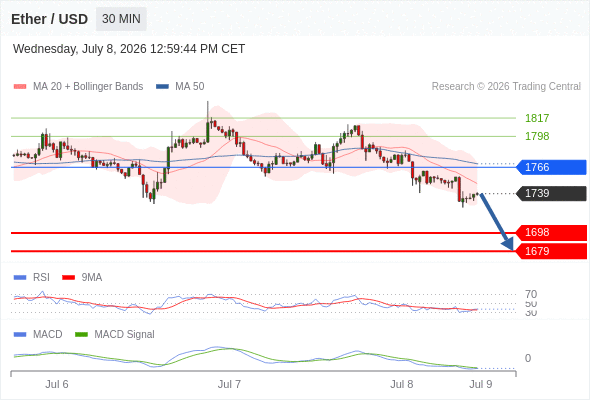Click the MA 50 legend swatch
This screenshot has width=590, height=400.
(162, 87)
